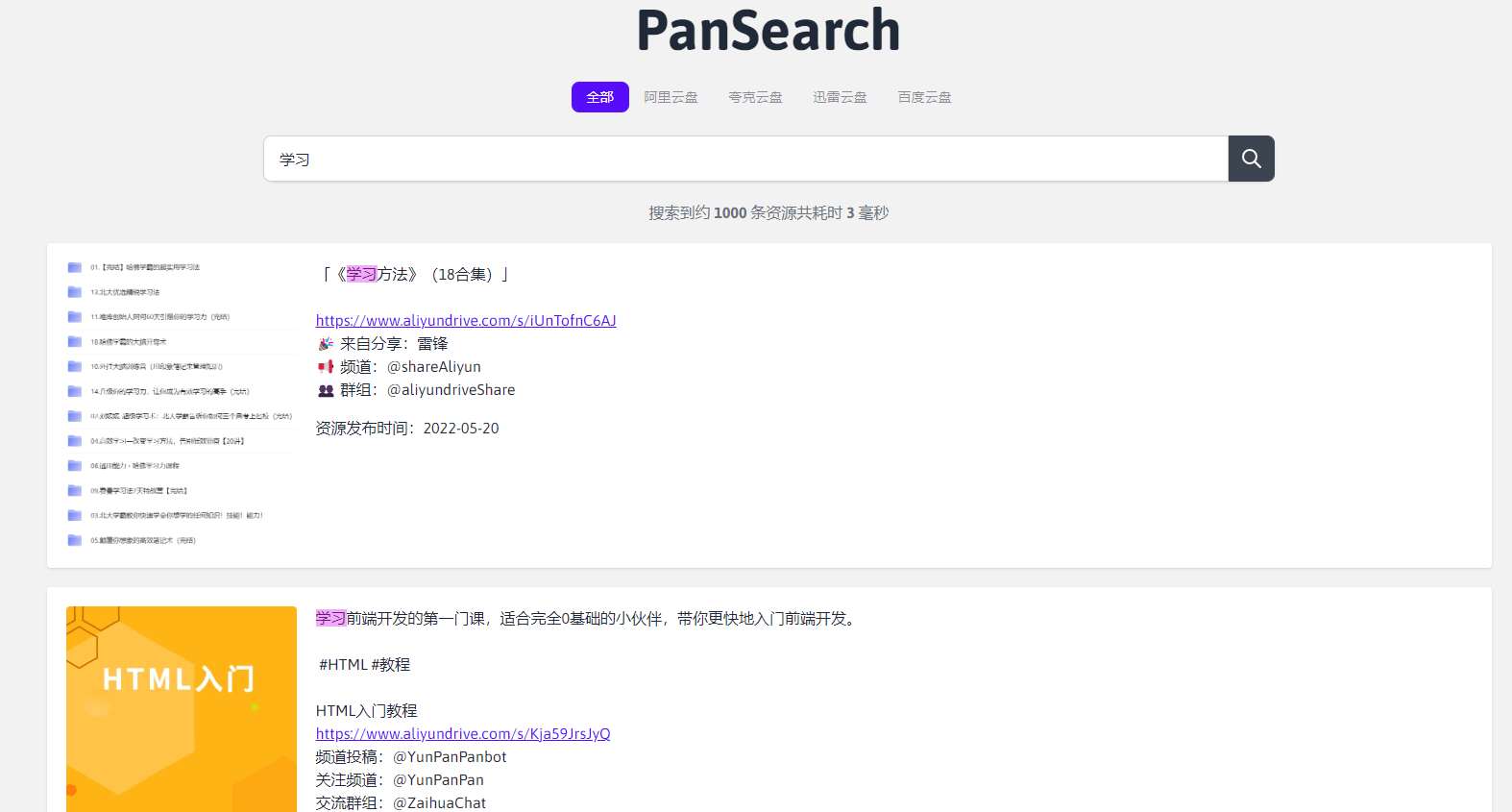Switch to the 夸克云盘 tab
This screenshot has height=812, width=1512.
(x=755, y=97)
